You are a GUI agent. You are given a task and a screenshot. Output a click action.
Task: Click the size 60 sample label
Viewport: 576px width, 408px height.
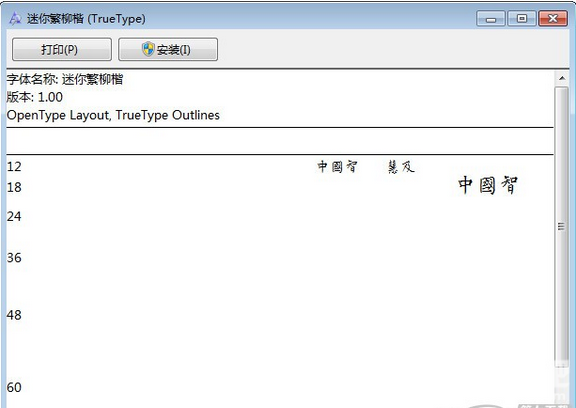14,387
